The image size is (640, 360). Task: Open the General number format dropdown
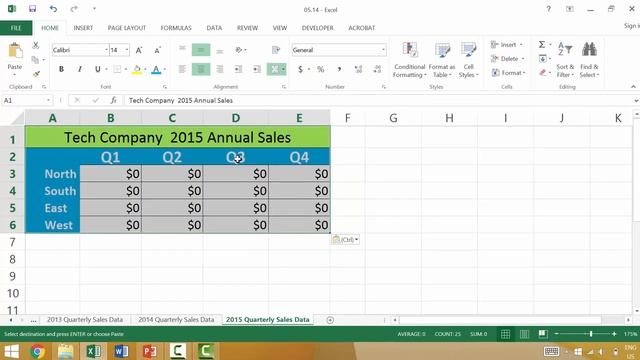coord(383,50)
